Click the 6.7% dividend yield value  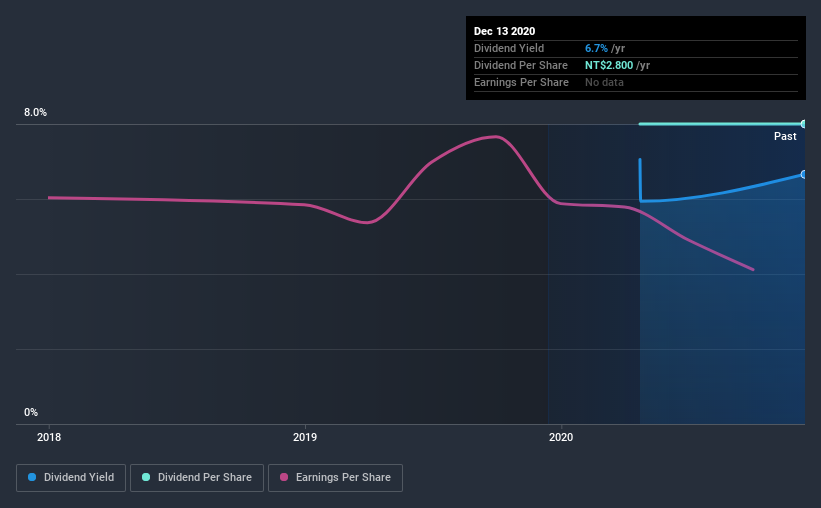point(594,48)
